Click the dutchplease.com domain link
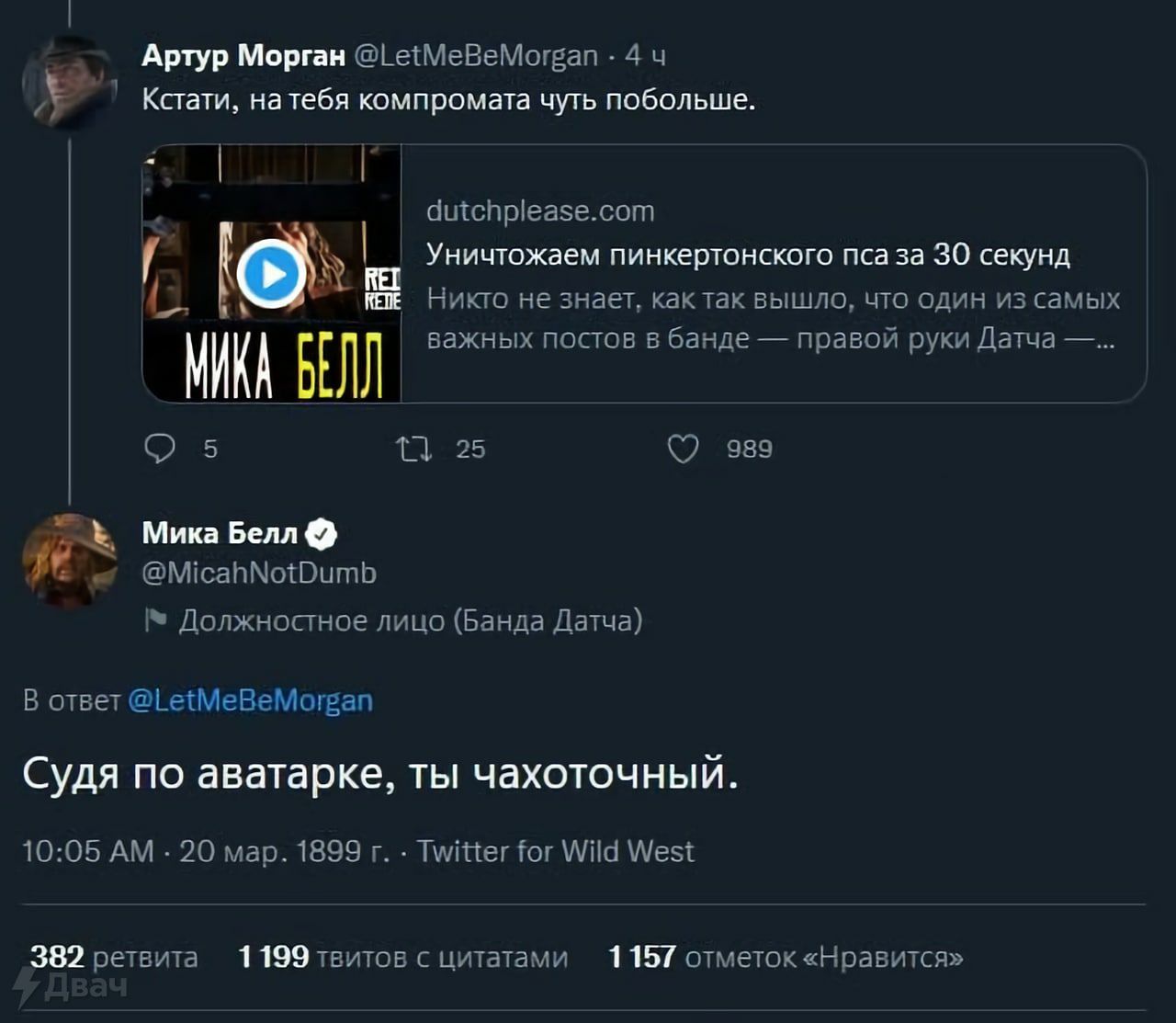The width and height of the screenshot is (1176, 1023). pyautogui.click(x=540, y=211)
